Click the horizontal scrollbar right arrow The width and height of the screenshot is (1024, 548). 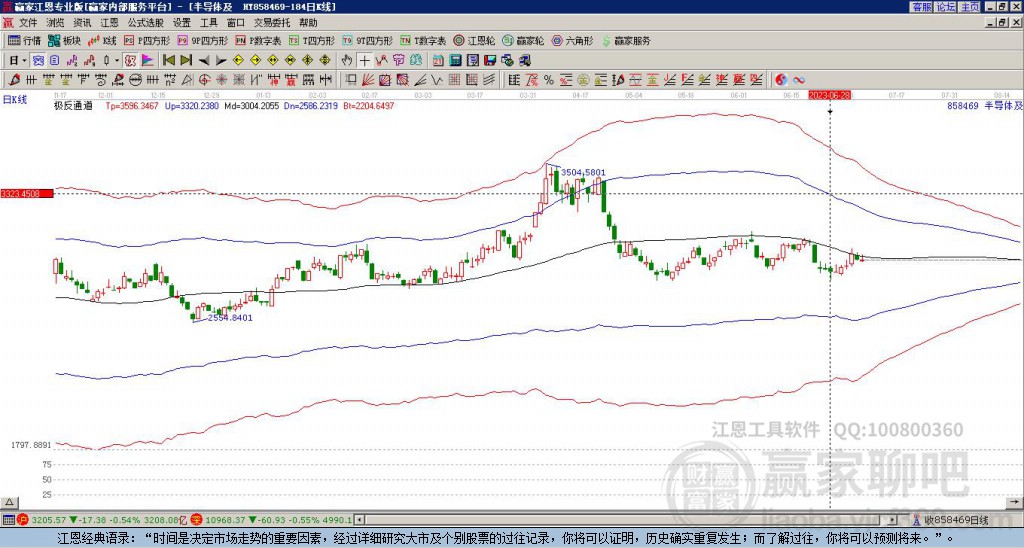892,520
